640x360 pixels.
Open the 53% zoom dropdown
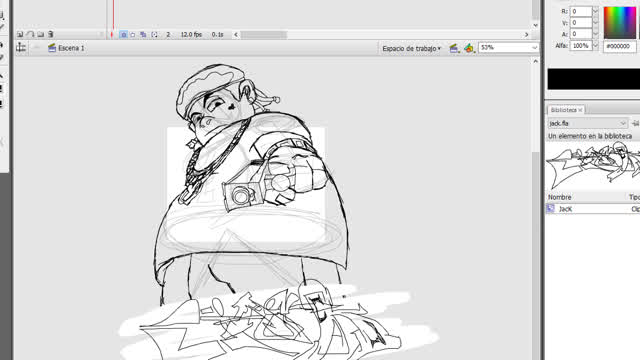(534, 48)
